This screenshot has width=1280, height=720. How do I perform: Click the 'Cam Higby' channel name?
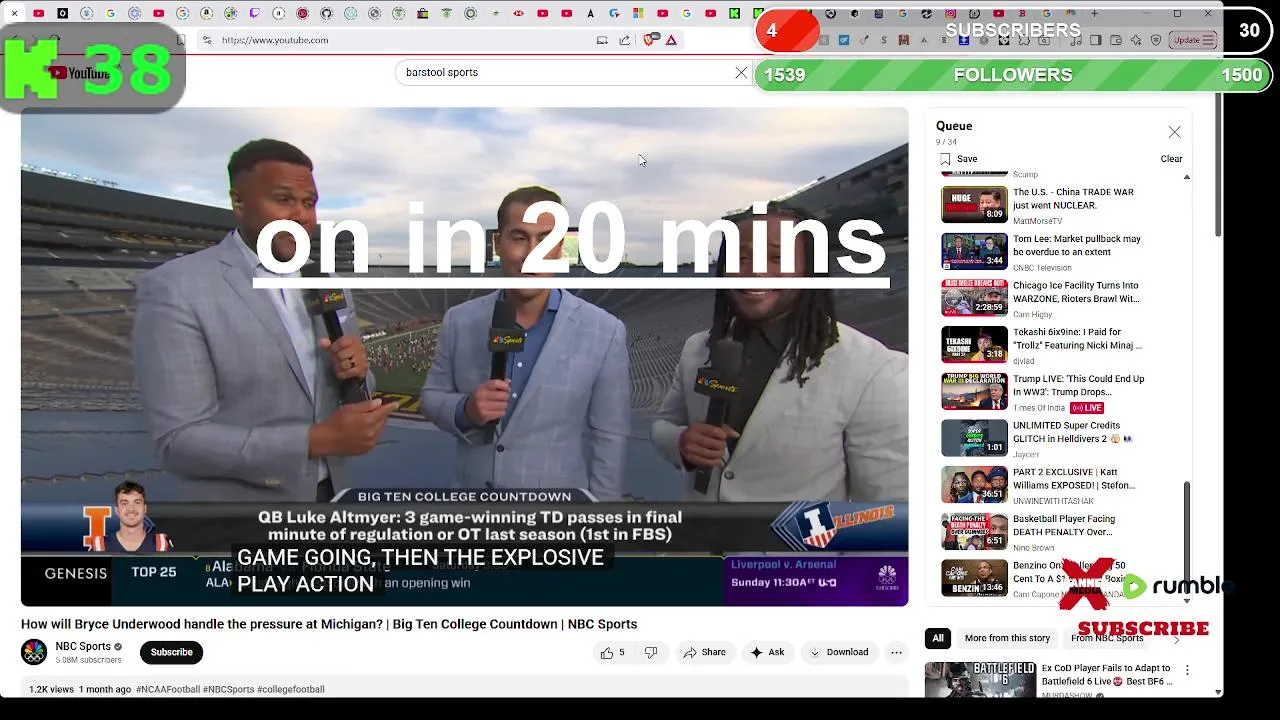(1033, 315)
